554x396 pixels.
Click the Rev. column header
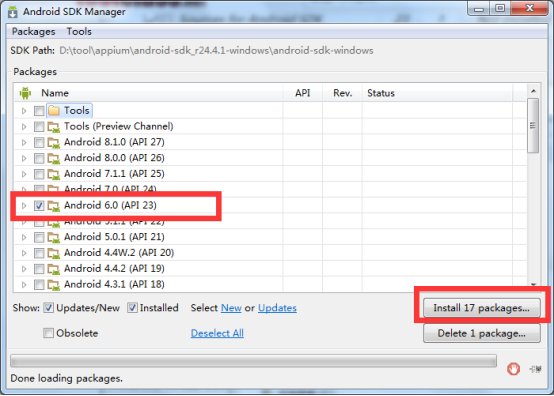coord(342,93)
